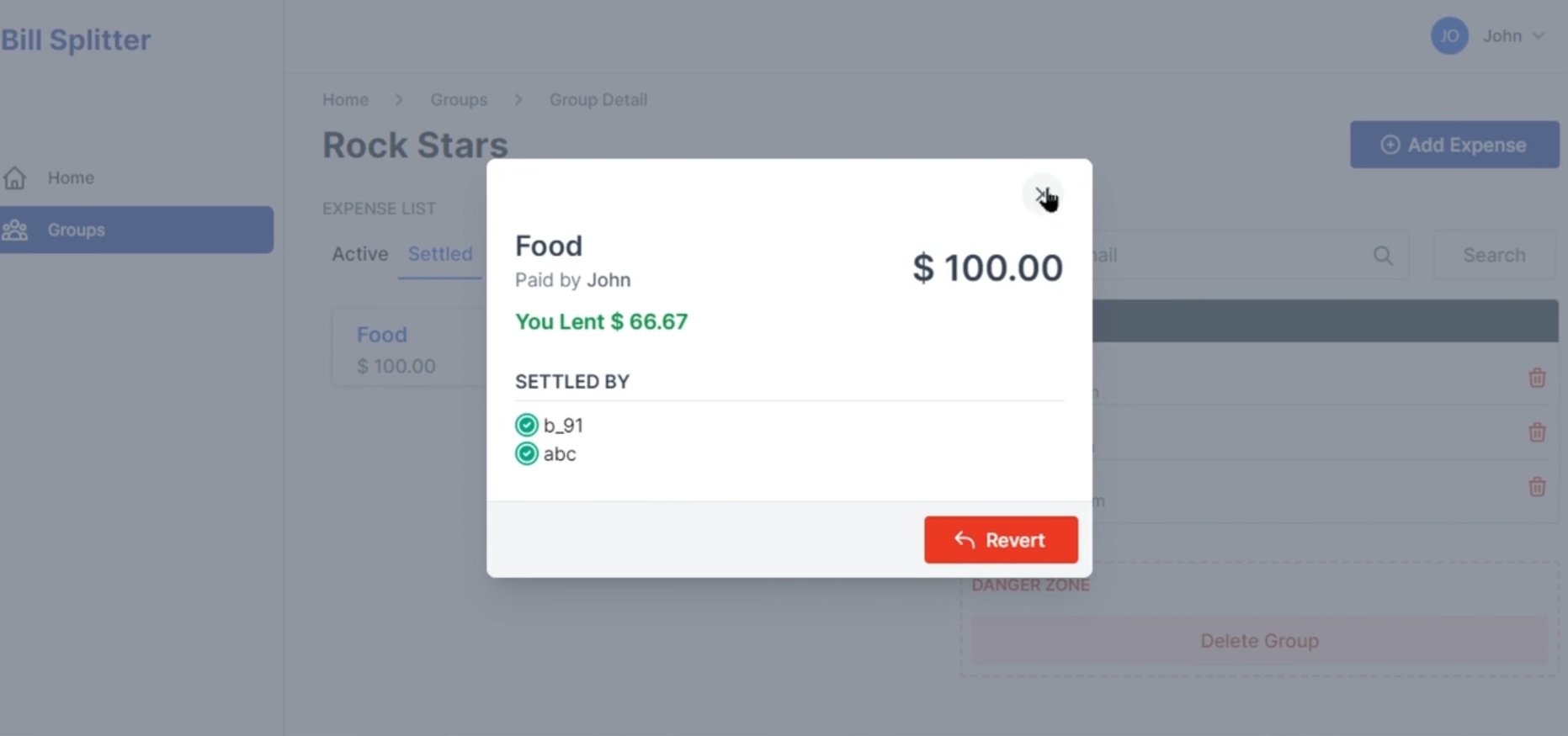Click the first trash icon in members list

[1538, 378]
